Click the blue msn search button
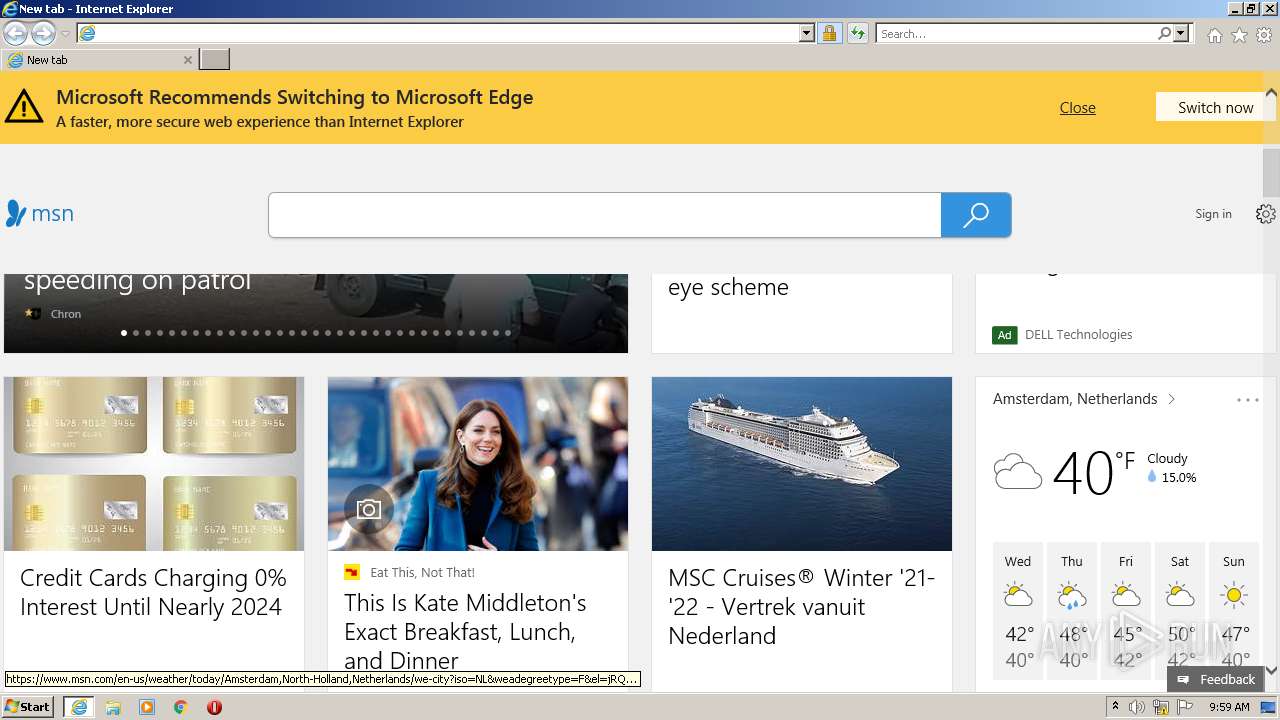This screenshot has width=1280, height=720. click(x=976, y=215)
